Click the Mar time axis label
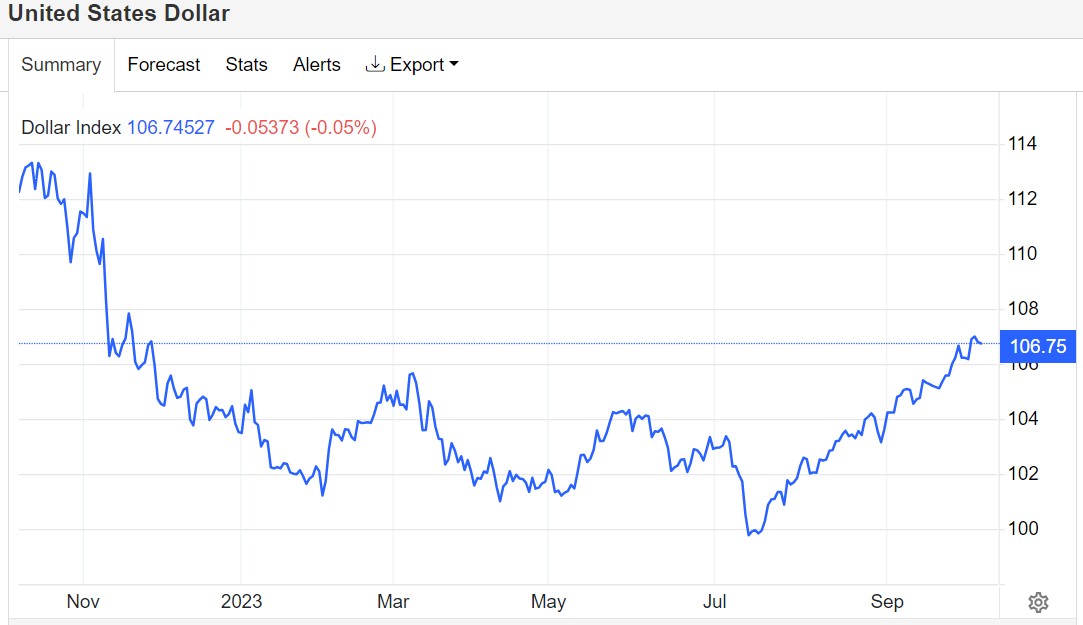 (x=393, y=601)
